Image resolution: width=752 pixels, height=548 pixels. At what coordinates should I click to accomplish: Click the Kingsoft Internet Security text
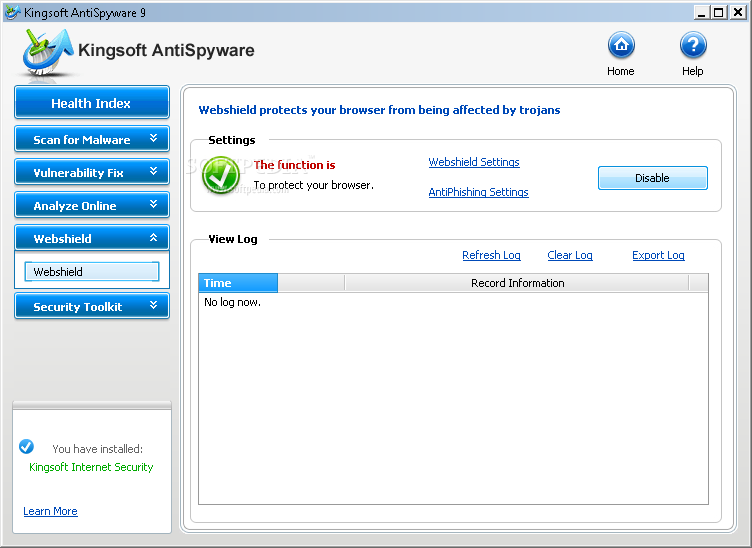click(91, 467)
